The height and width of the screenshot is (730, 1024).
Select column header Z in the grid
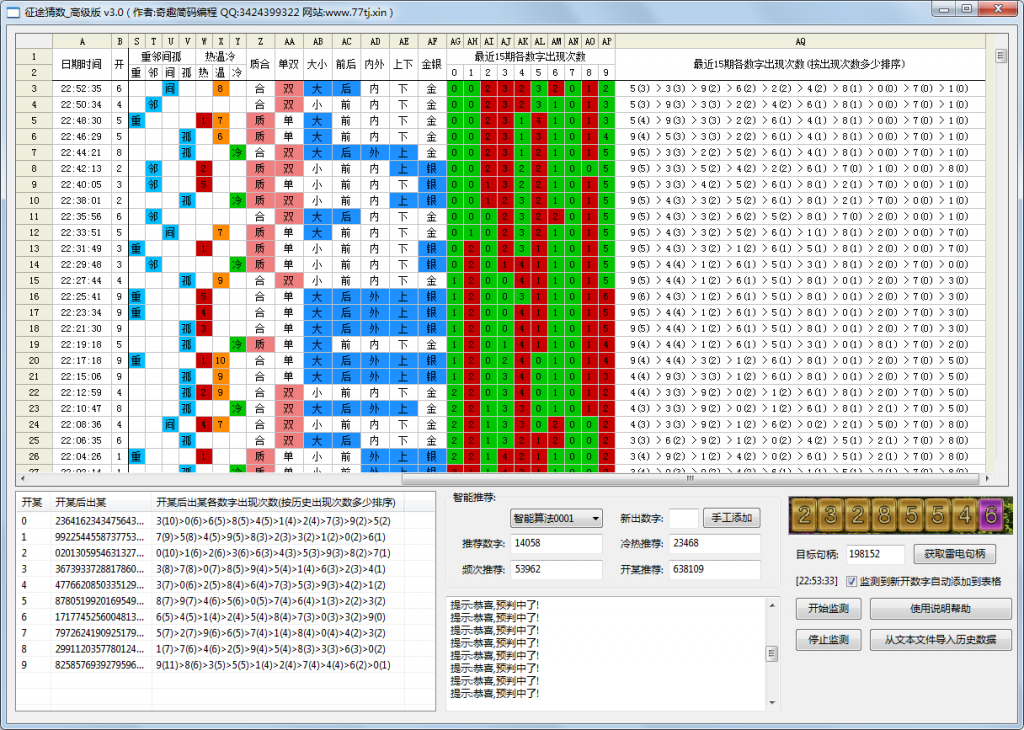pos(260,41)
